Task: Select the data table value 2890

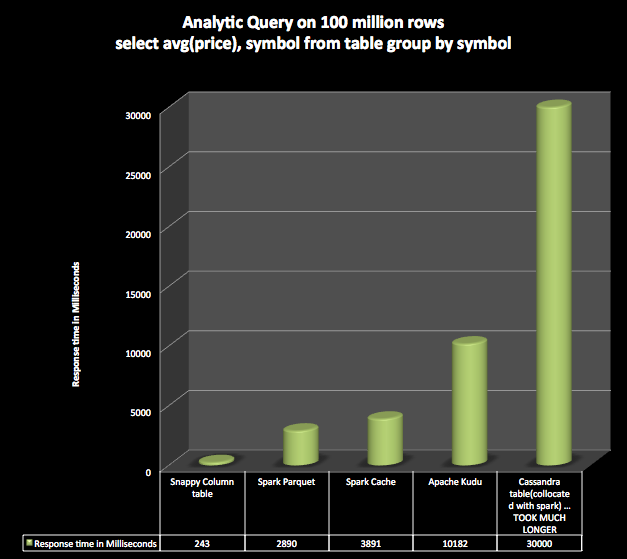Action: click(286, 544)
